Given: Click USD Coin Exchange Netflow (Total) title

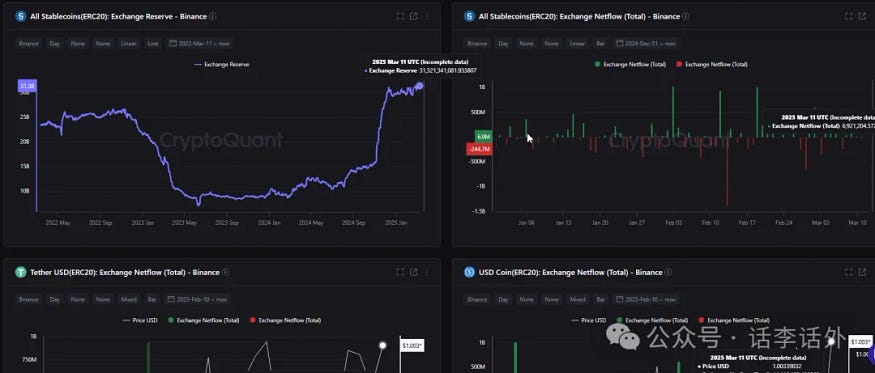Looking at the screenshot, I should (571, 272).
